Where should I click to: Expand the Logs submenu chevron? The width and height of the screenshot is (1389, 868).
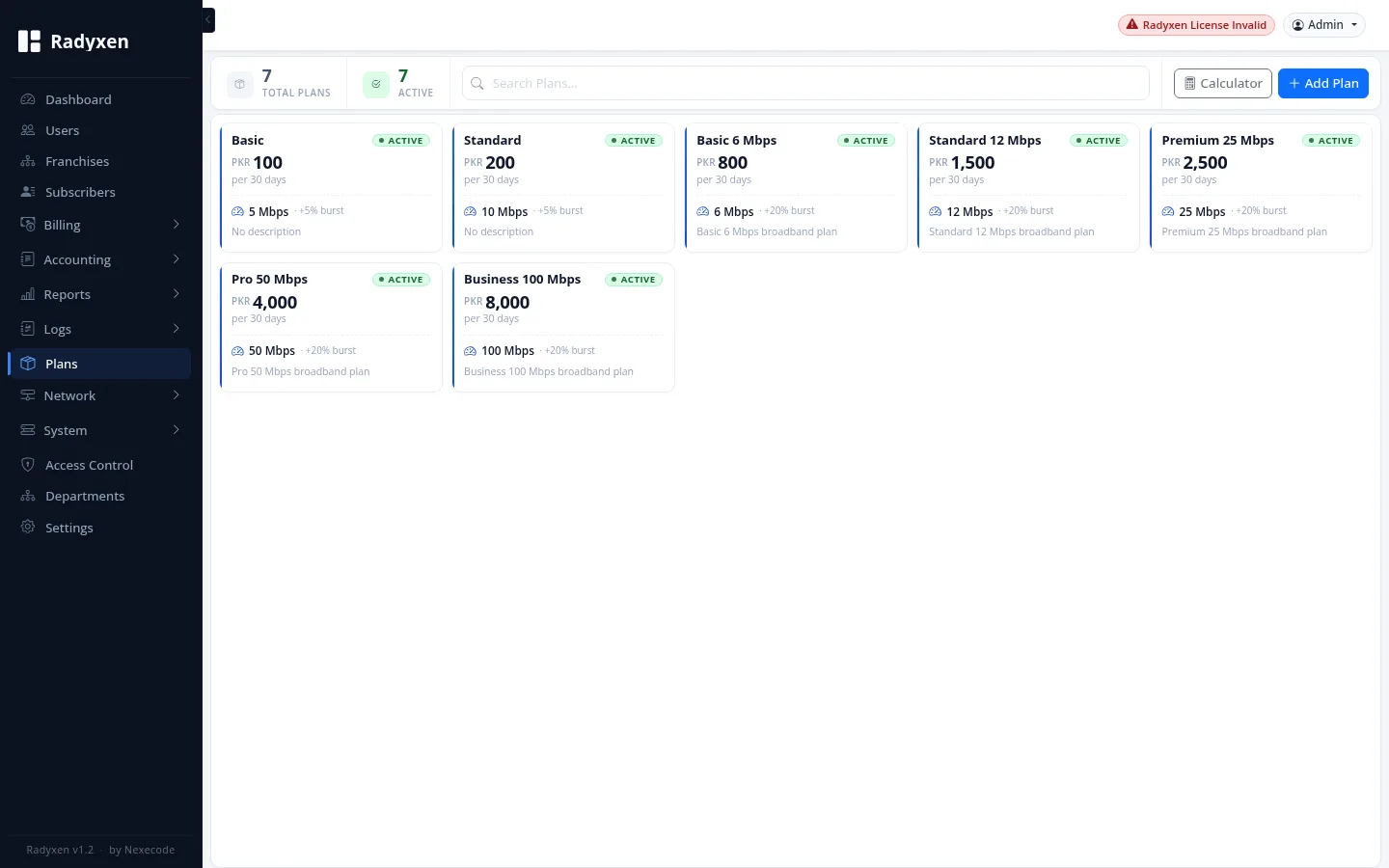(176, 329)
